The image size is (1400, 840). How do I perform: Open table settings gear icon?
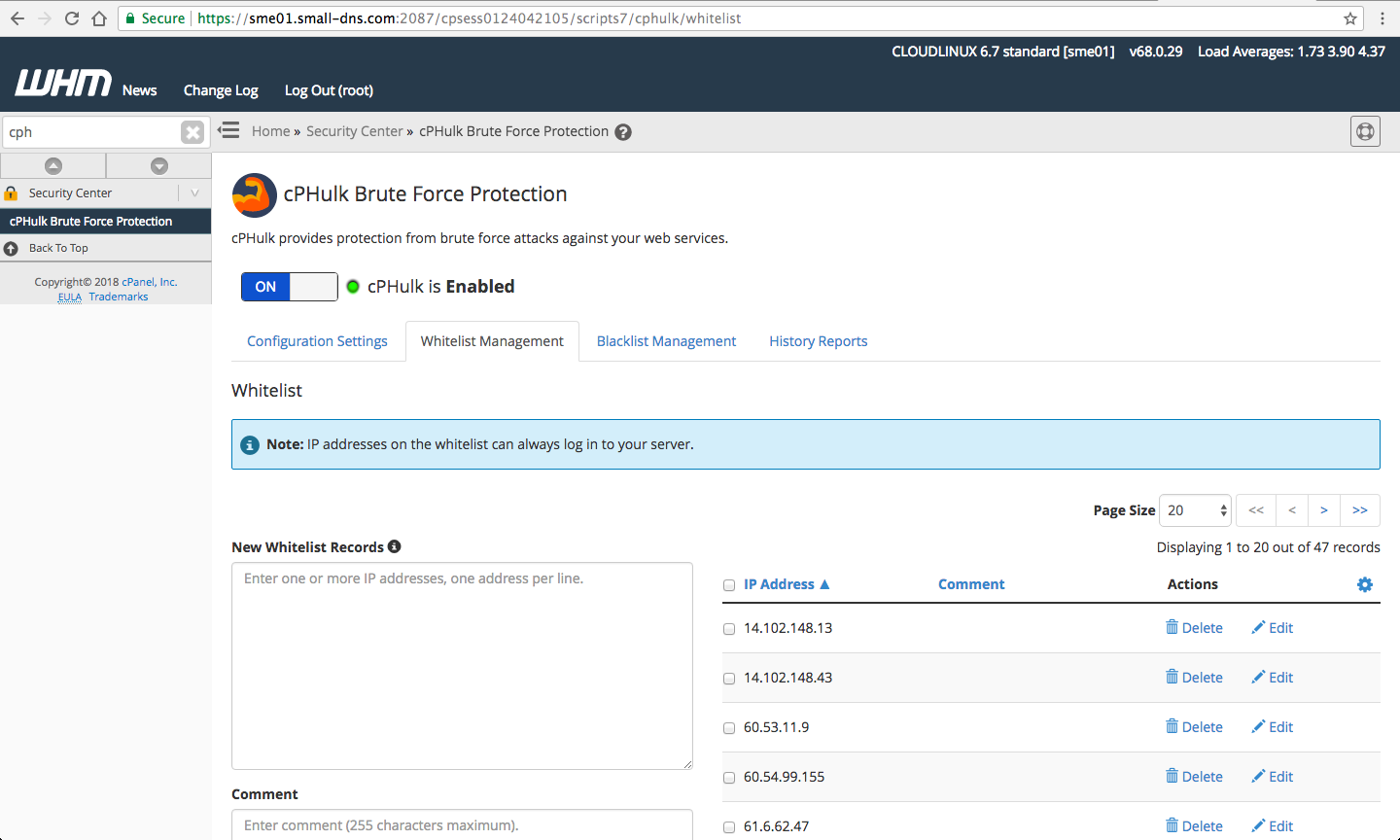(x=1365, y=584)
